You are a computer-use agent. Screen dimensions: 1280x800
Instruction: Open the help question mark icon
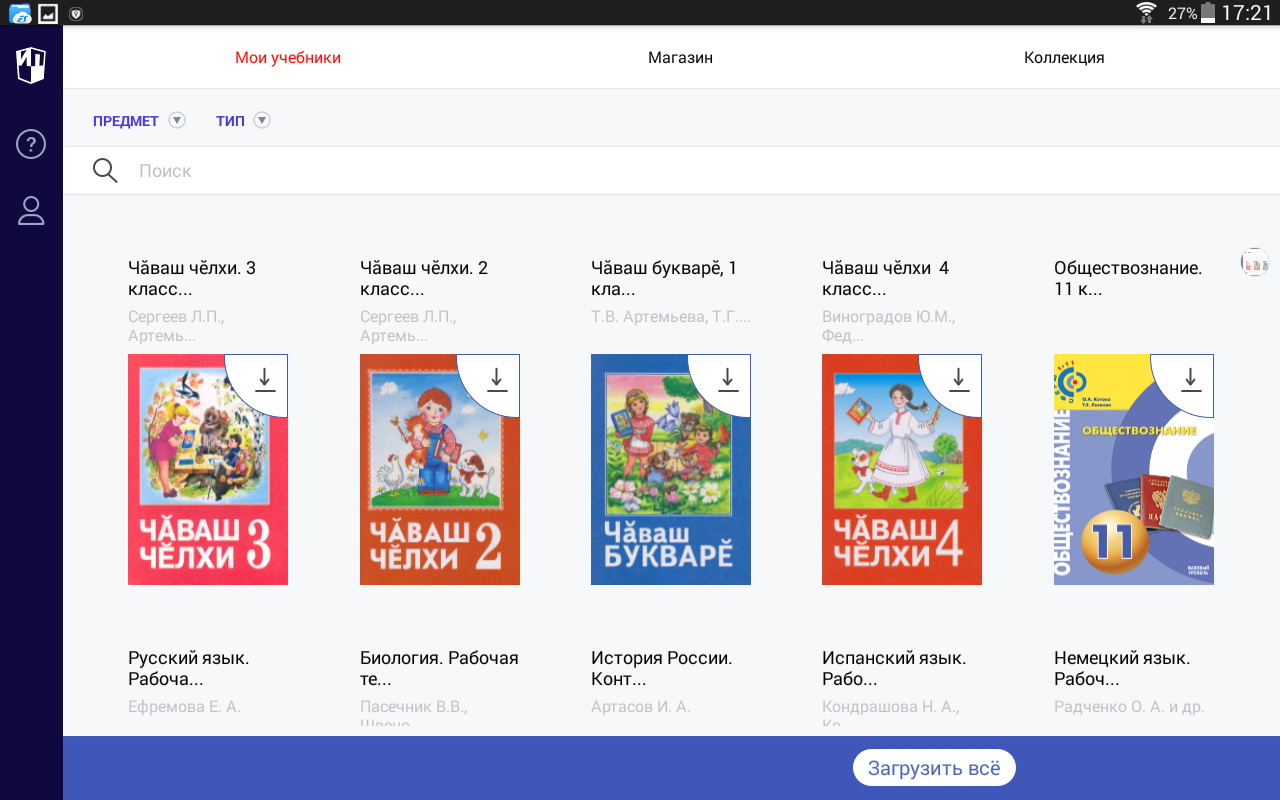(31, 144)
